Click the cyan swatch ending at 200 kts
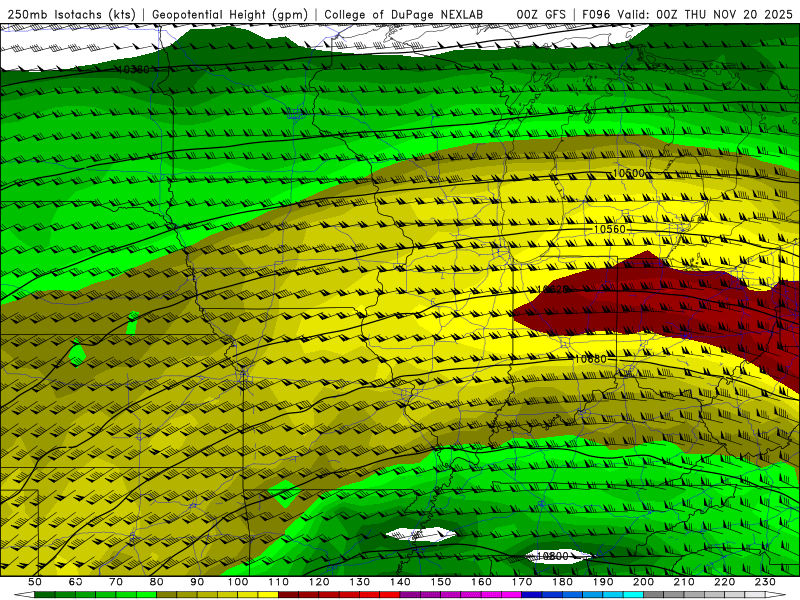800x600 pixels. point(633,595)
